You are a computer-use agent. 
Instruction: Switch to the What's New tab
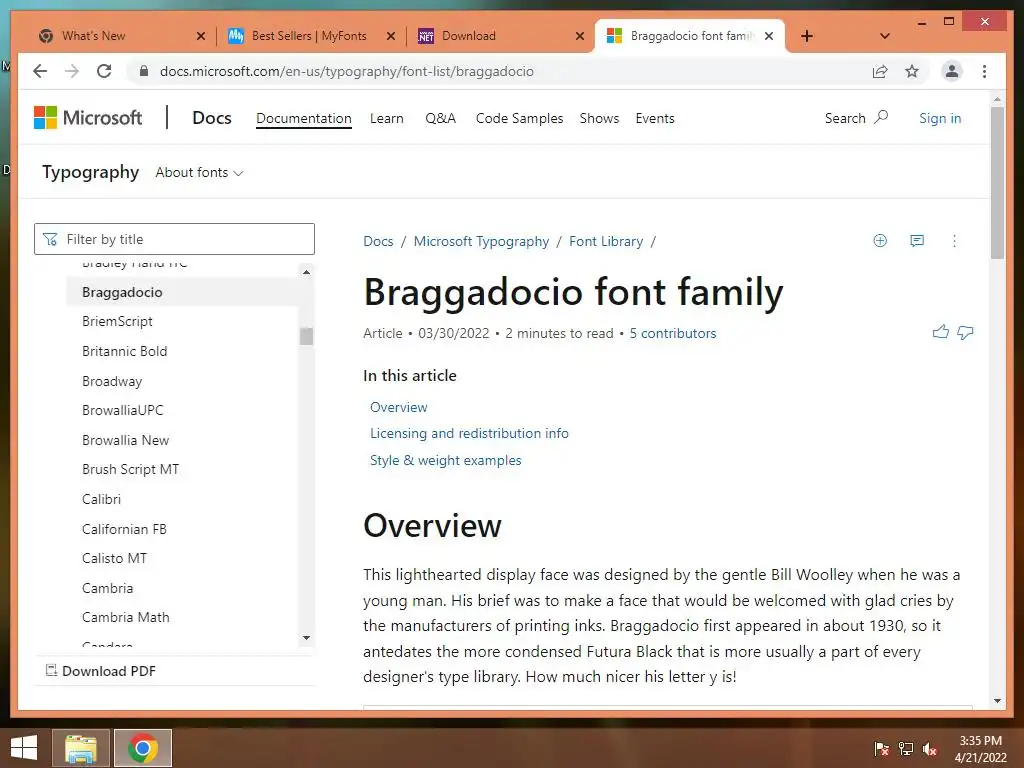pyautogui.click(x=118, y=36)
